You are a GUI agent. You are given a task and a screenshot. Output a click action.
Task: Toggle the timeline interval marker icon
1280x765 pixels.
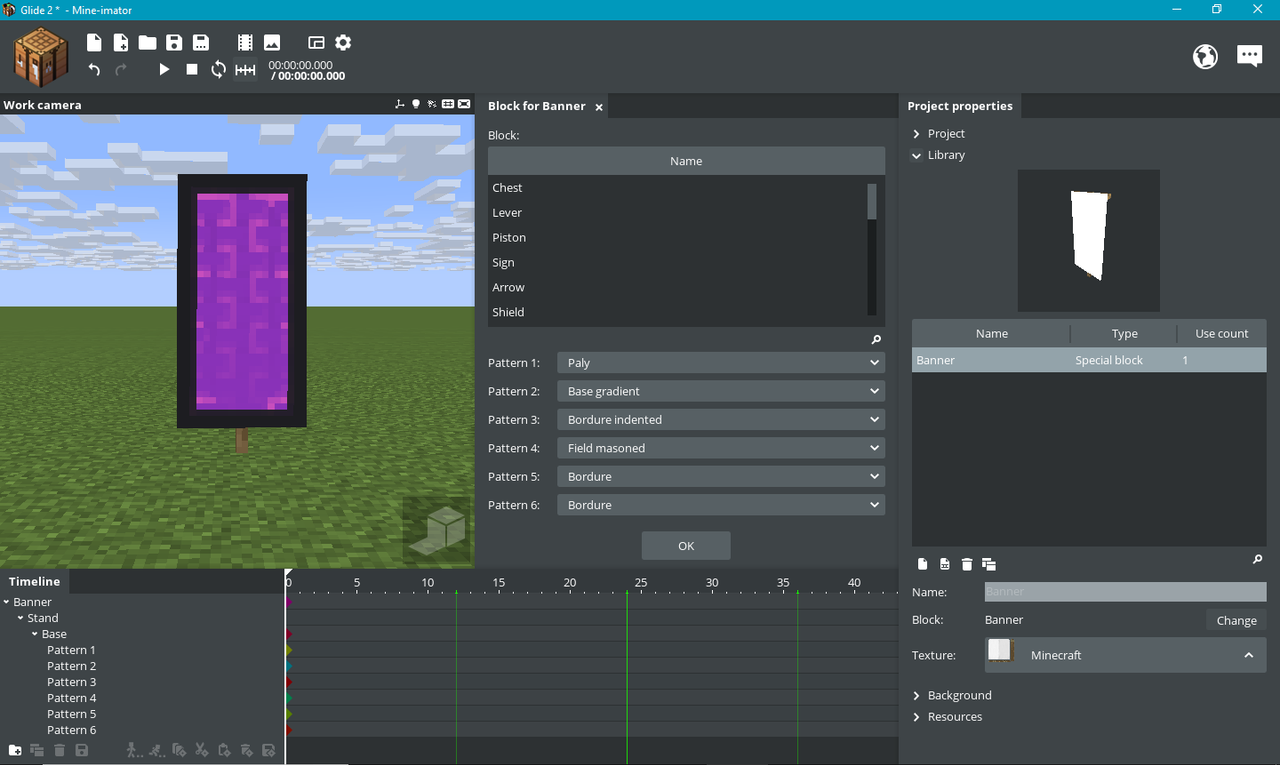(x=245, y=69)
